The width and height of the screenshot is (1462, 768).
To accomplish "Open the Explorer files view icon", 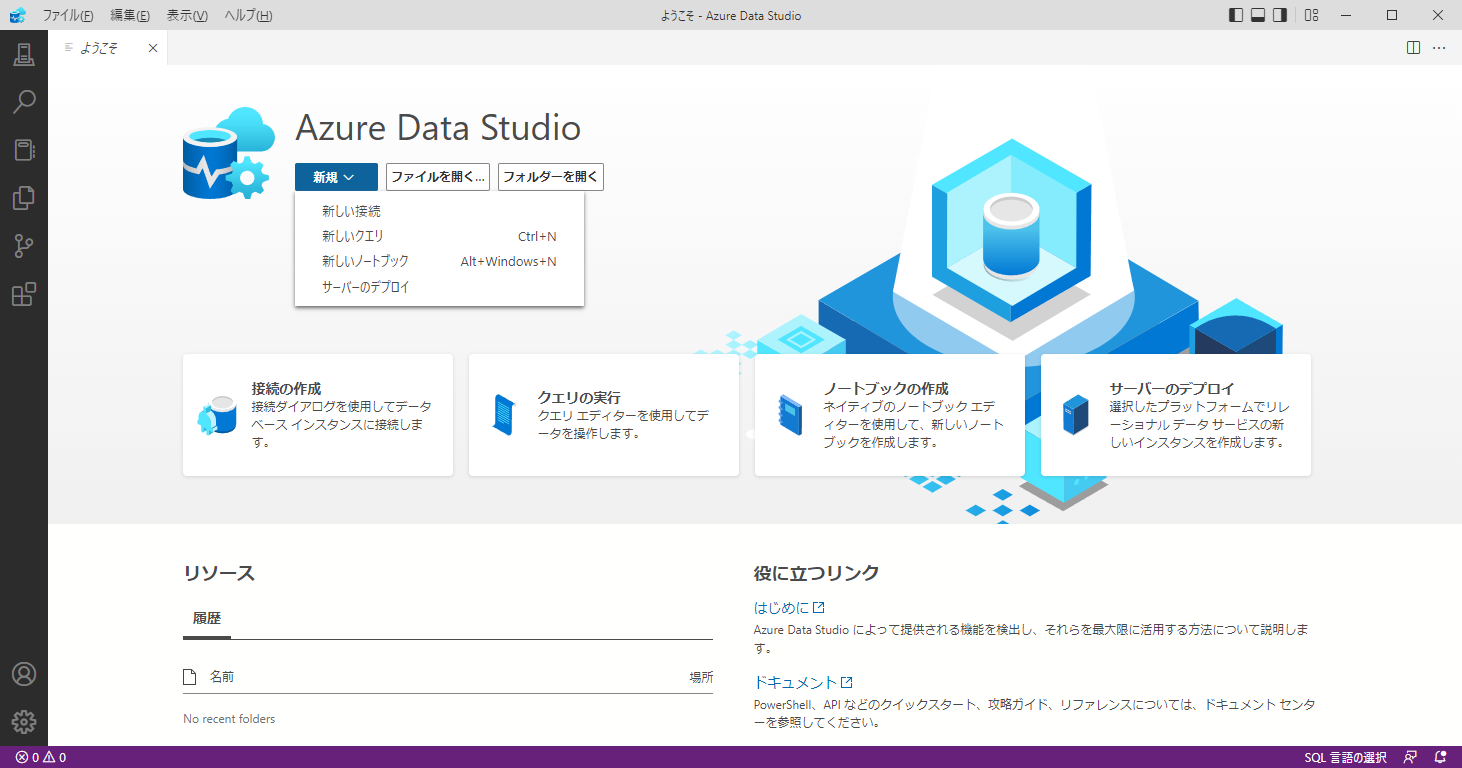I will pos(24,198).
